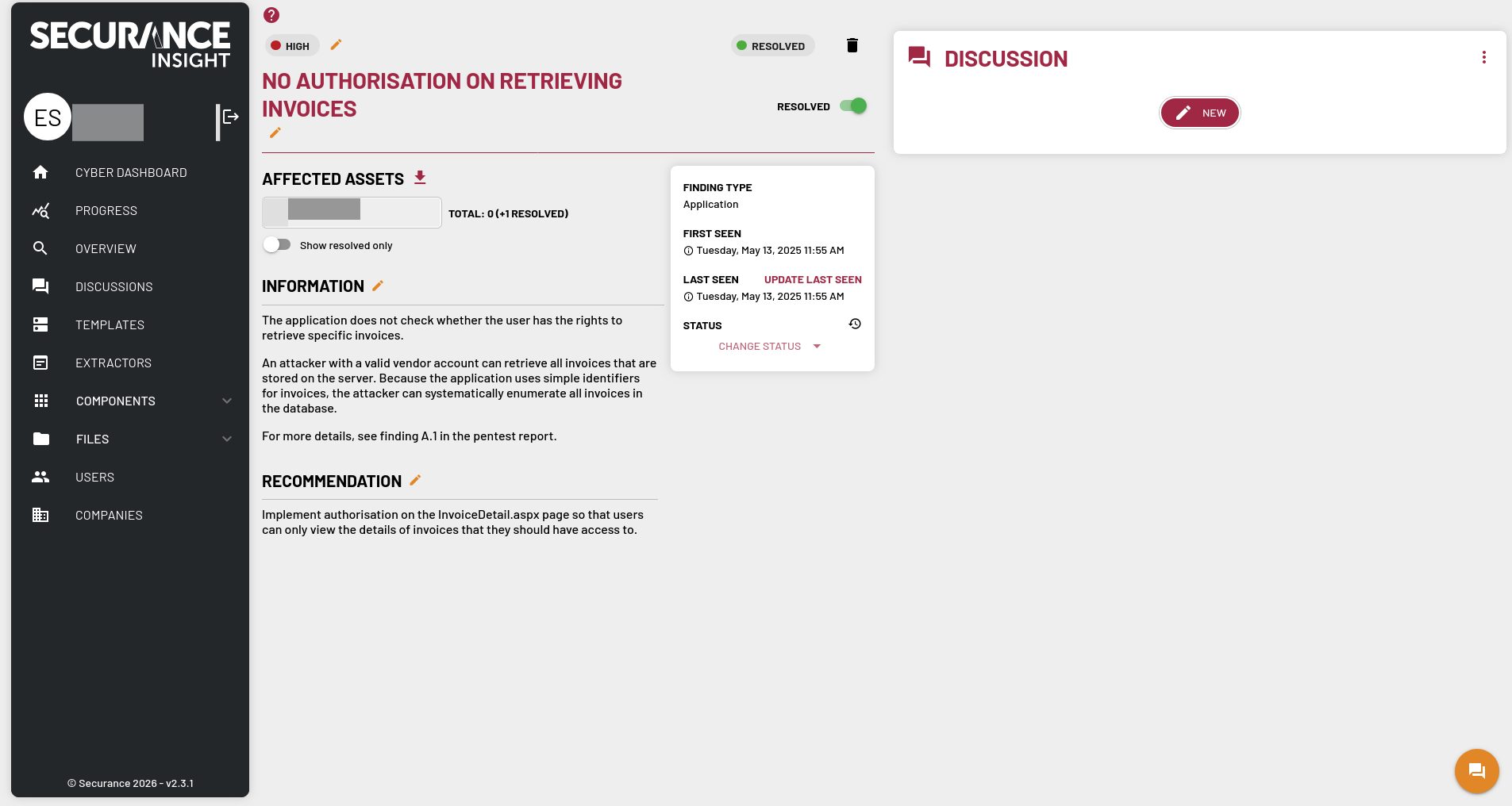Click the red help question mark icon
Image resolution: width=1512 pixels, height=806 pixels.
pos(271,15)
